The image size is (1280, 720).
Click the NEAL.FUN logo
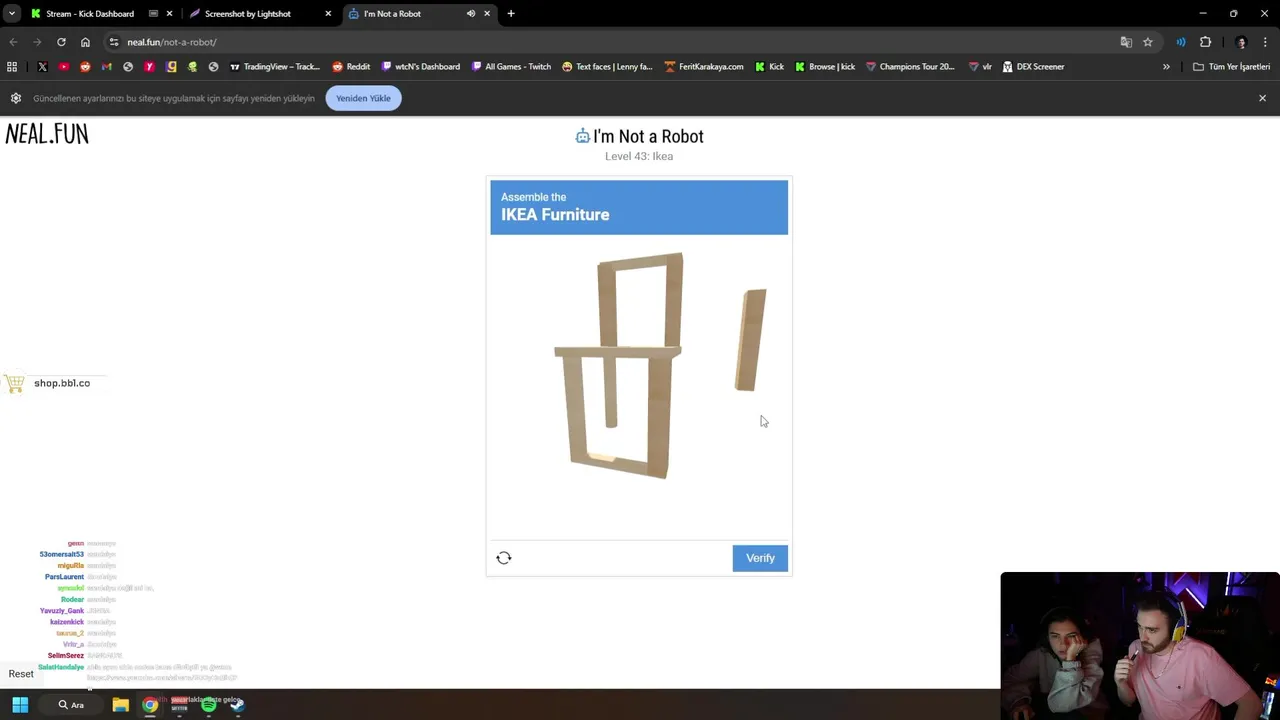[x=47, y=133]
